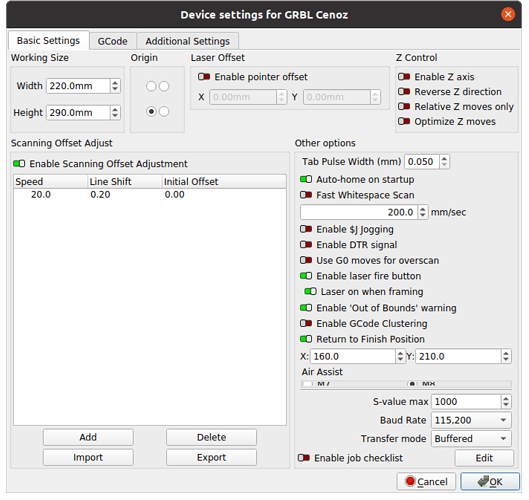This screenshot has height=500, width=529.
Task: Adjust finish position Y stepper
Action: pos(506,357)
